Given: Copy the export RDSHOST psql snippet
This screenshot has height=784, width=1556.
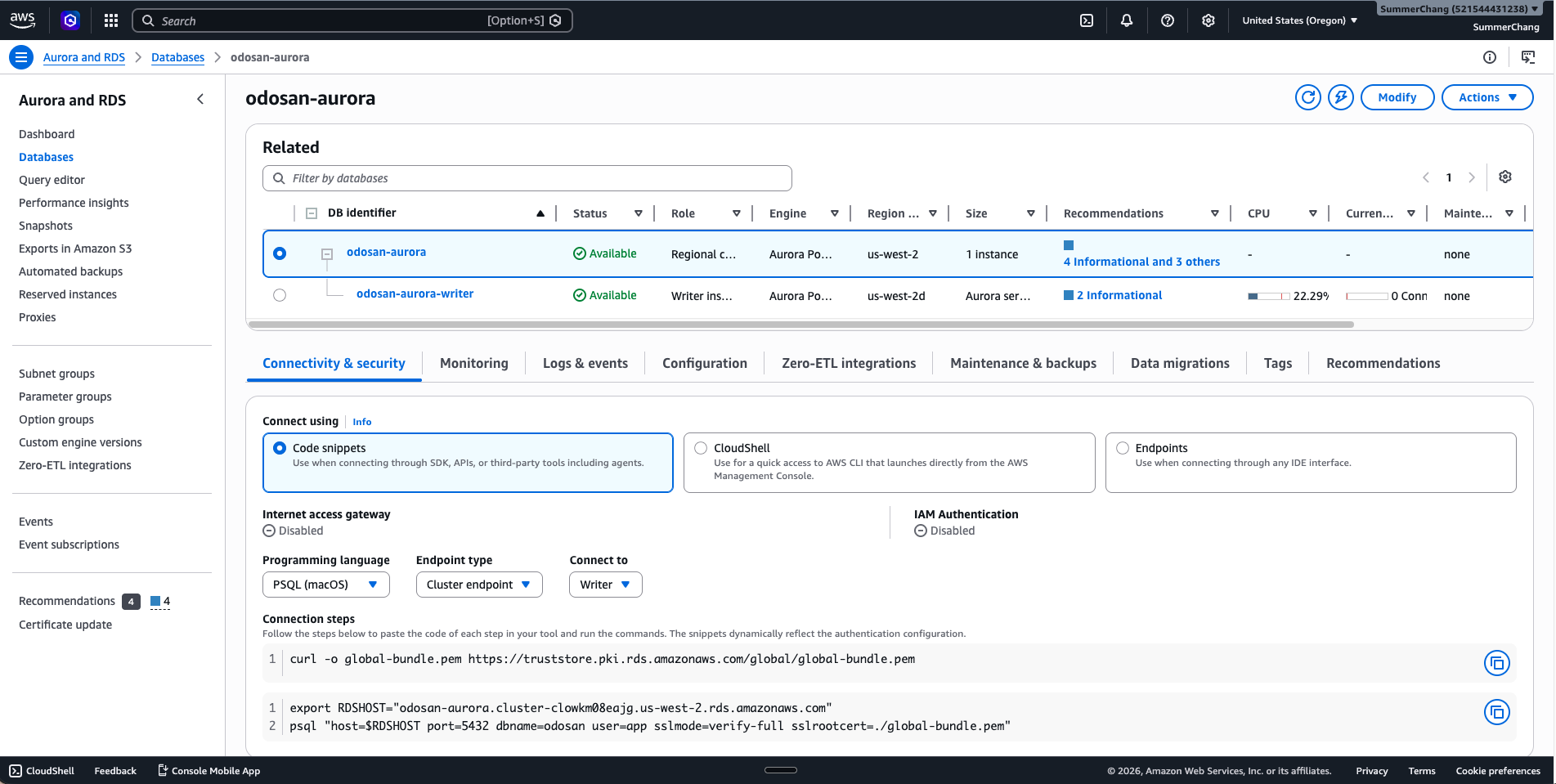Looking at the screenshot, I should coord(1497,712).
